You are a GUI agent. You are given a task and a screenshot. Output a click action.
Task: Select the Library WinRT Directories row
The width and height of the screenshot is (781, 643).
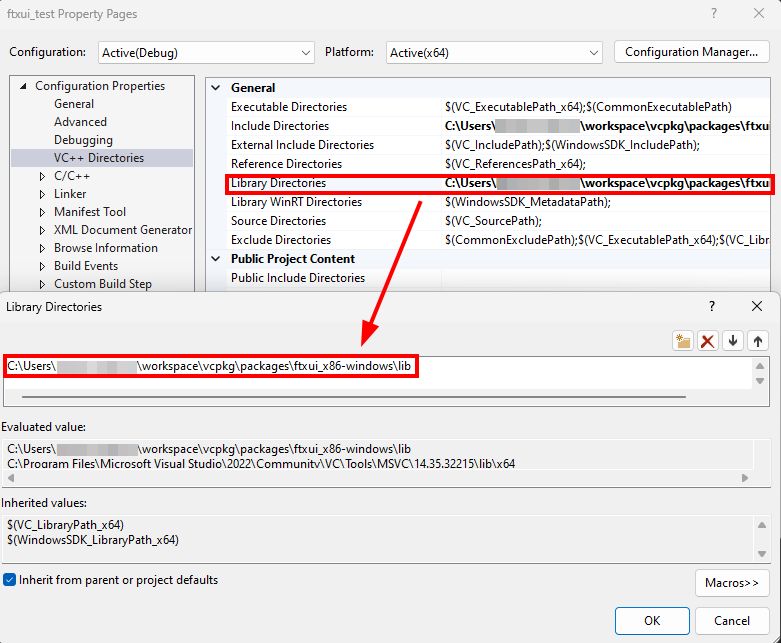[x=500, y=202]
